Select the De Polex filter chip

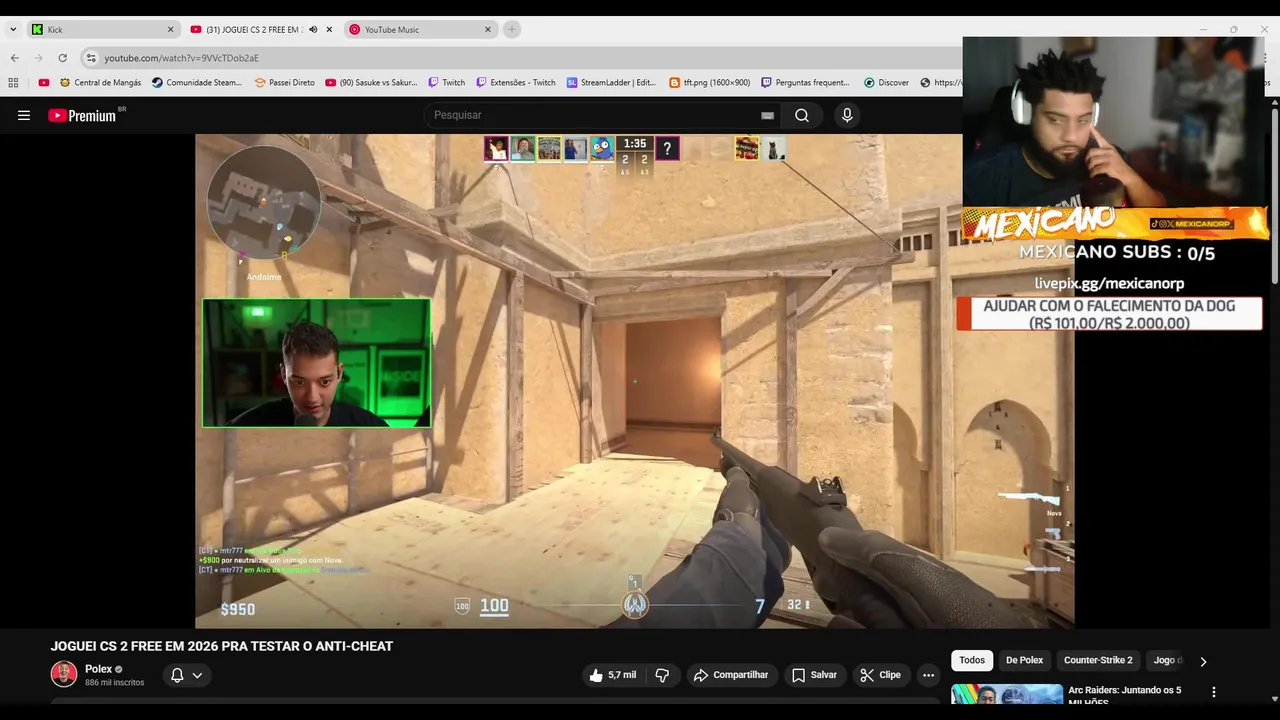pyautogui.click(x=1024, y=660)
